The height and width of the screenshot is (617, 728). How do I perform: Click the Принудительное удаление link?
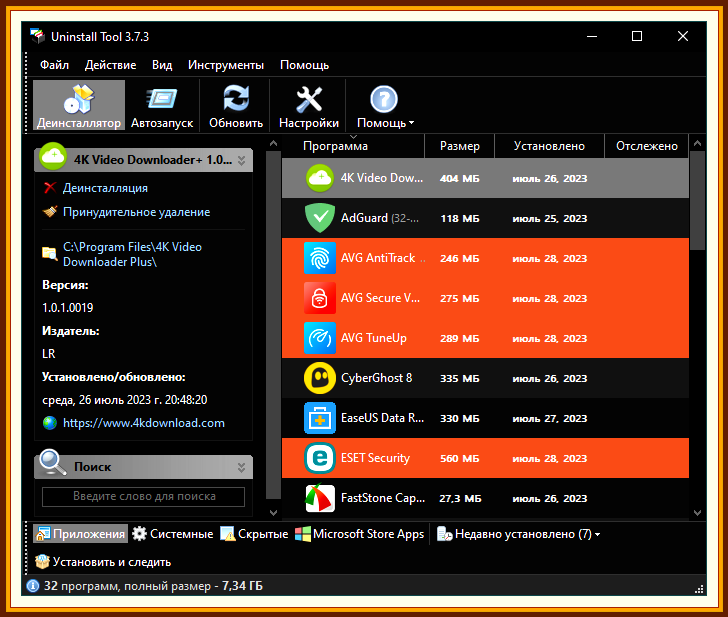136,212
